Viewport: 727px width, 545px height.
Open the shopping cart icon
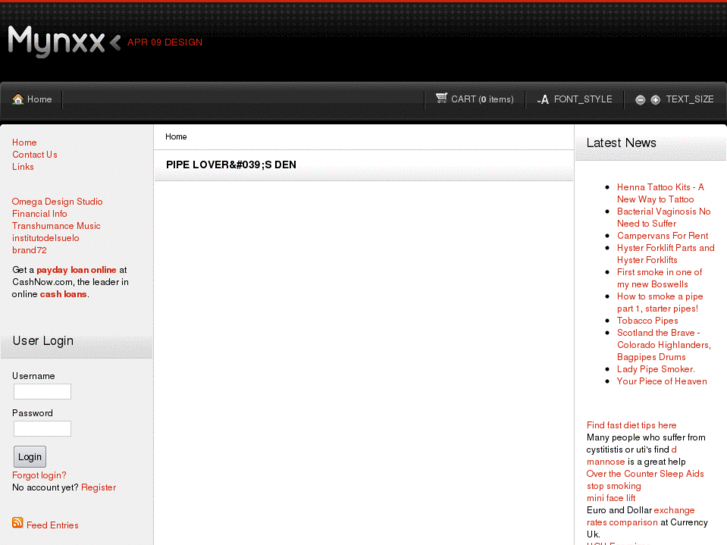[x=441, y=98]
